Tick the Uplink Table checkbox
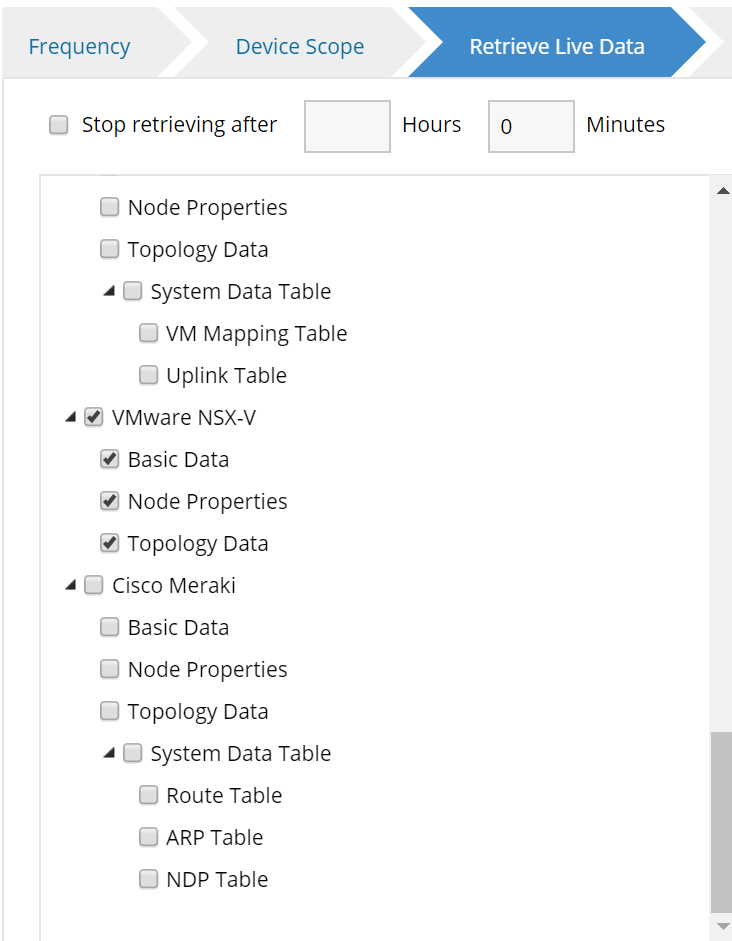 149,376
